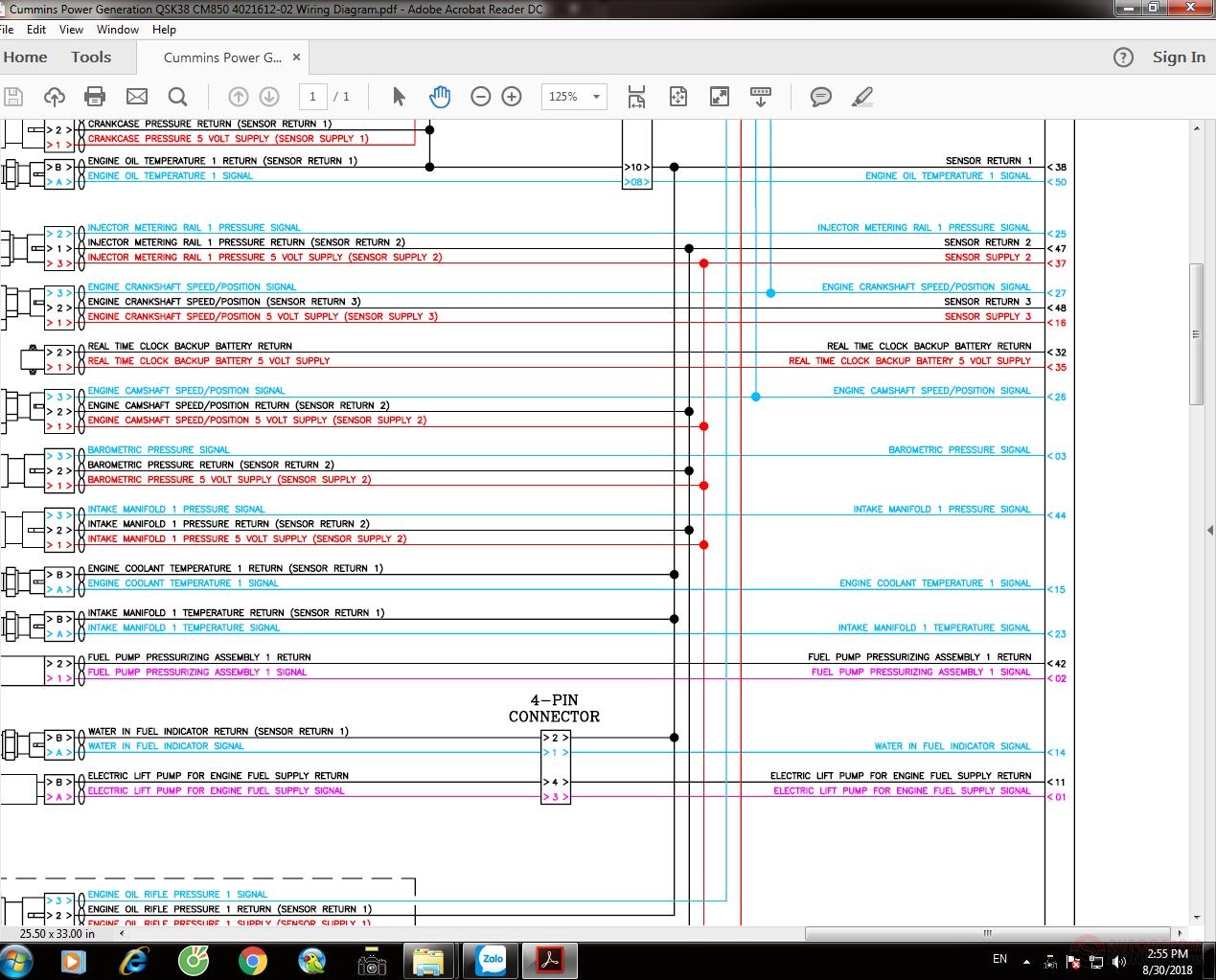1216x980 pixels.
Task: Click the Print file icon
Action: [95, 97]
